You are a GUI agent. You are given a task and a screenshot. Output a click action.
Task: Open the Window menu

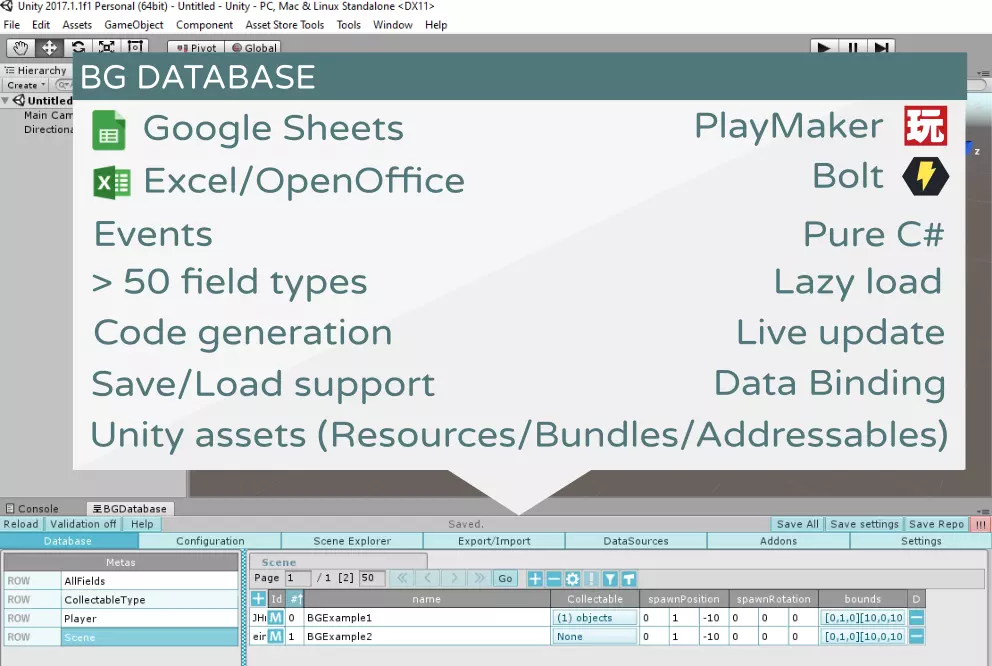coord(392,25)
